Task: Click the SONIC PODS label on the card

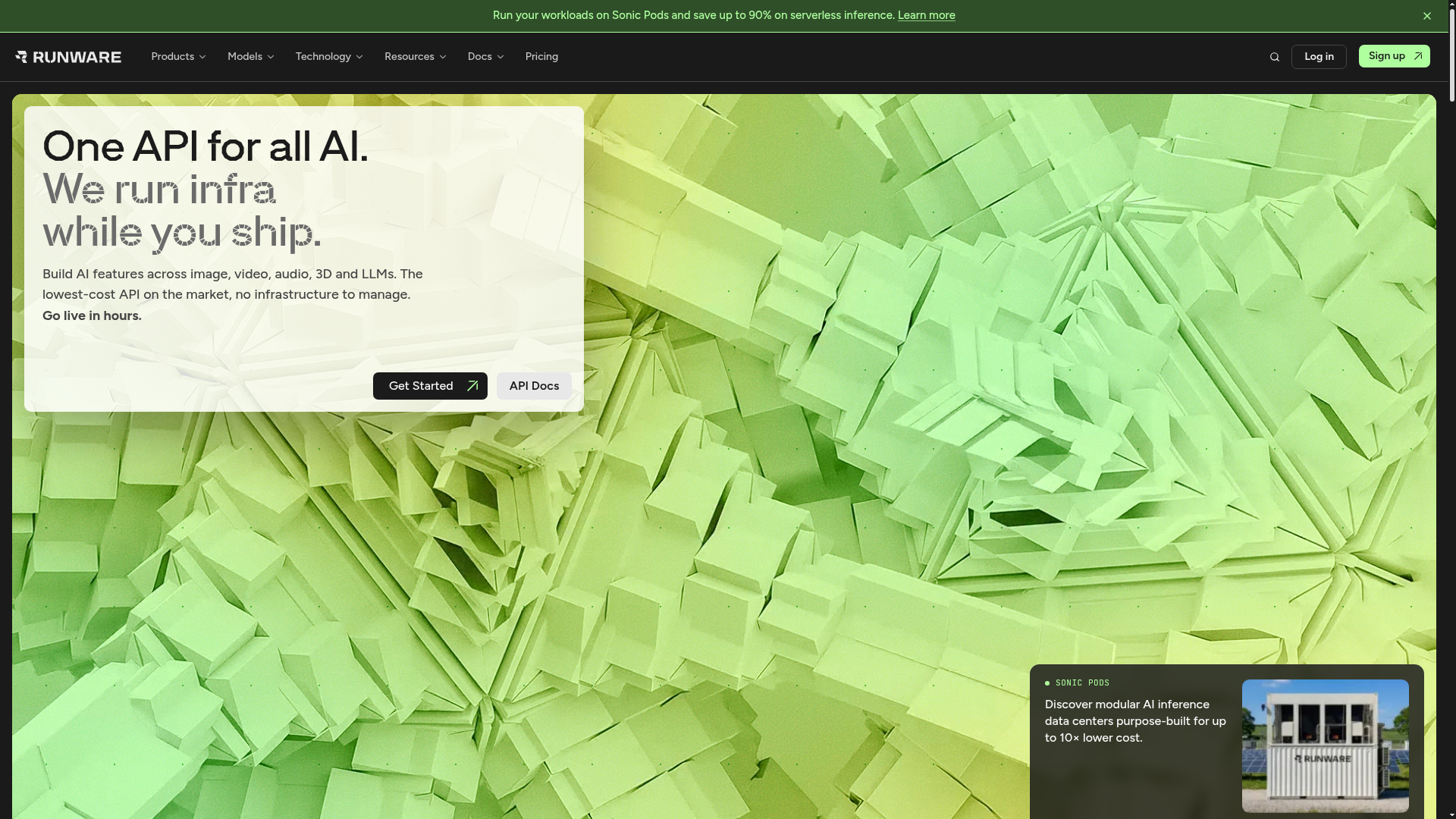Action: click(x=1082, y=682)
